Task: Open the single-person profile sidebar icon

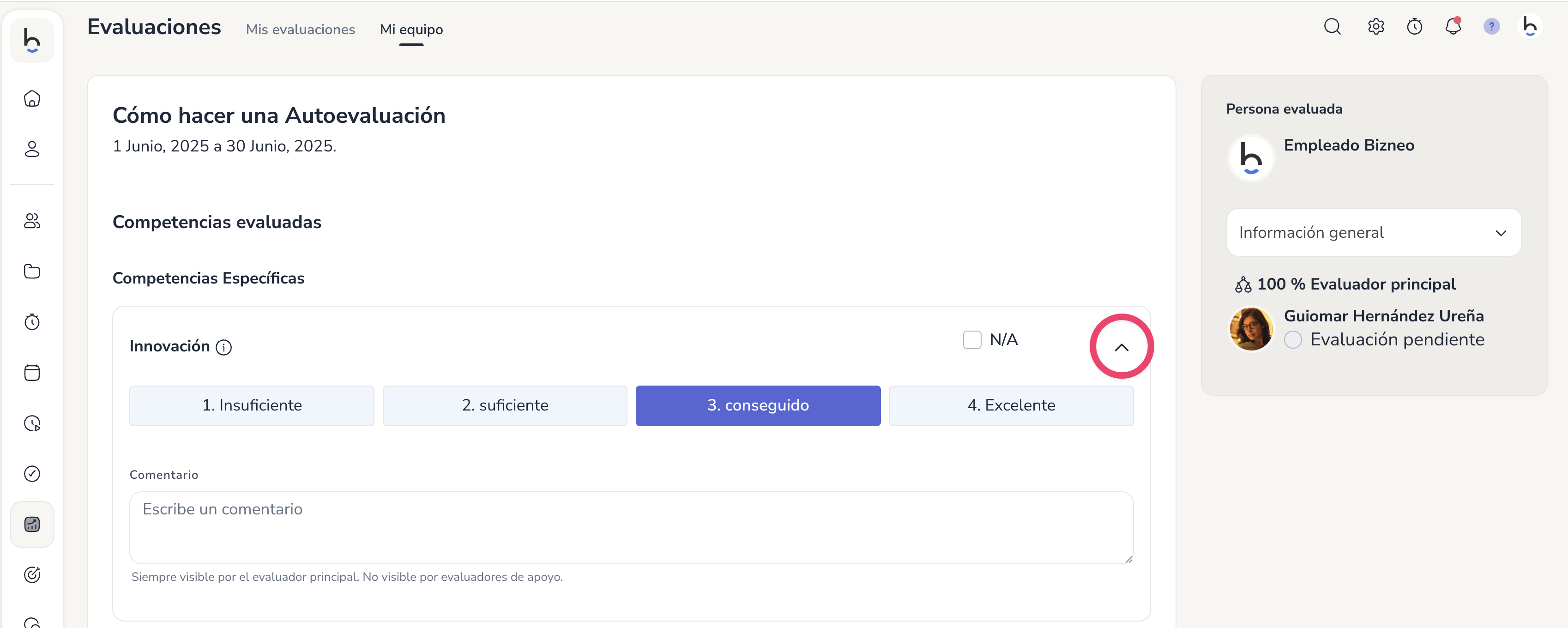Action: point(32,149)
